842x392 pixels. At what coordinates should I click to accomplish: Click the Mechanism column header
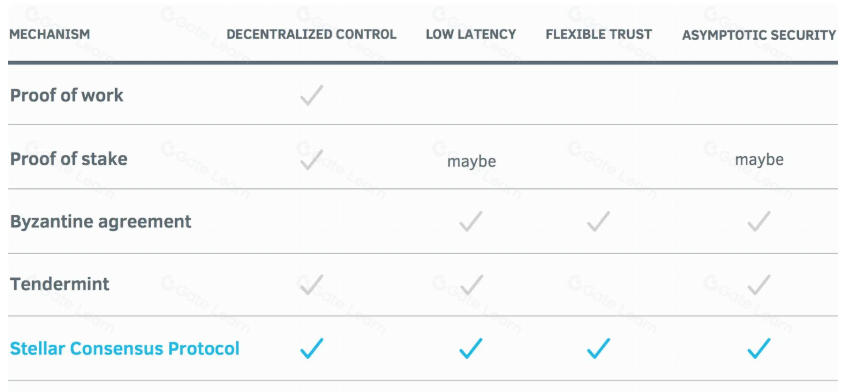pos(50,35)
